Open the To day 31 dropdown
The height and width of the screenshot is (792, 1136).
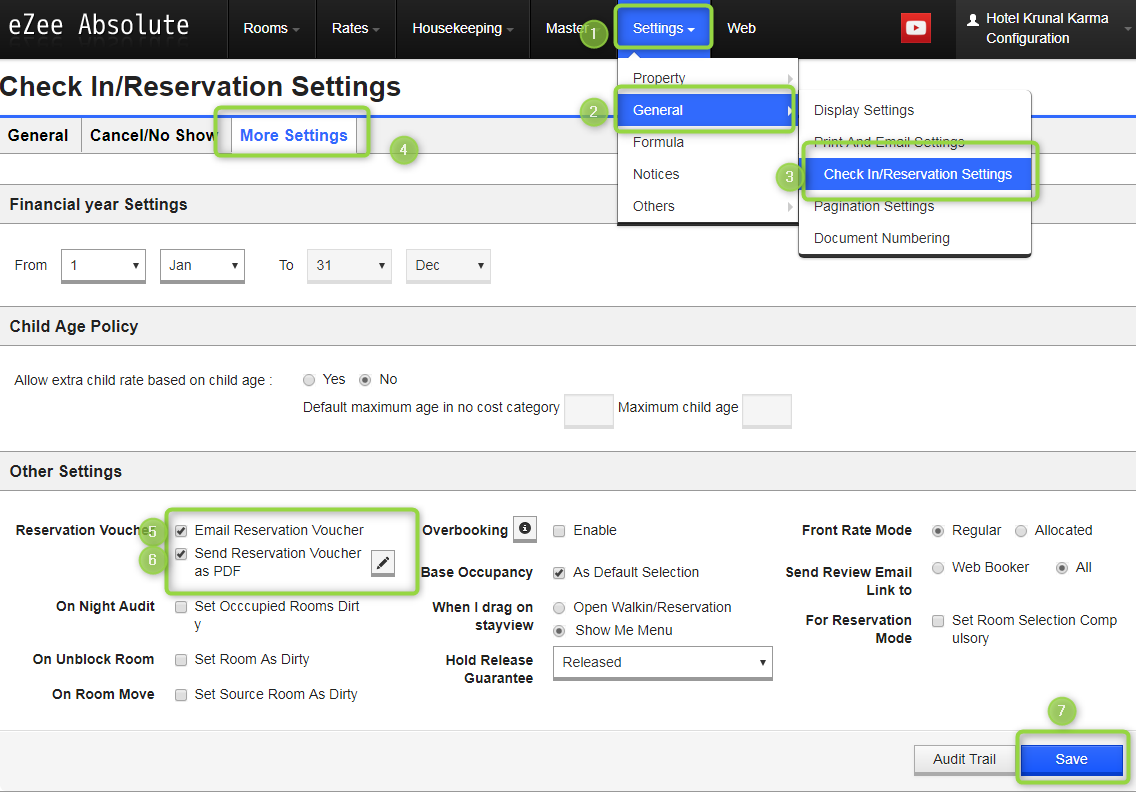349,266
